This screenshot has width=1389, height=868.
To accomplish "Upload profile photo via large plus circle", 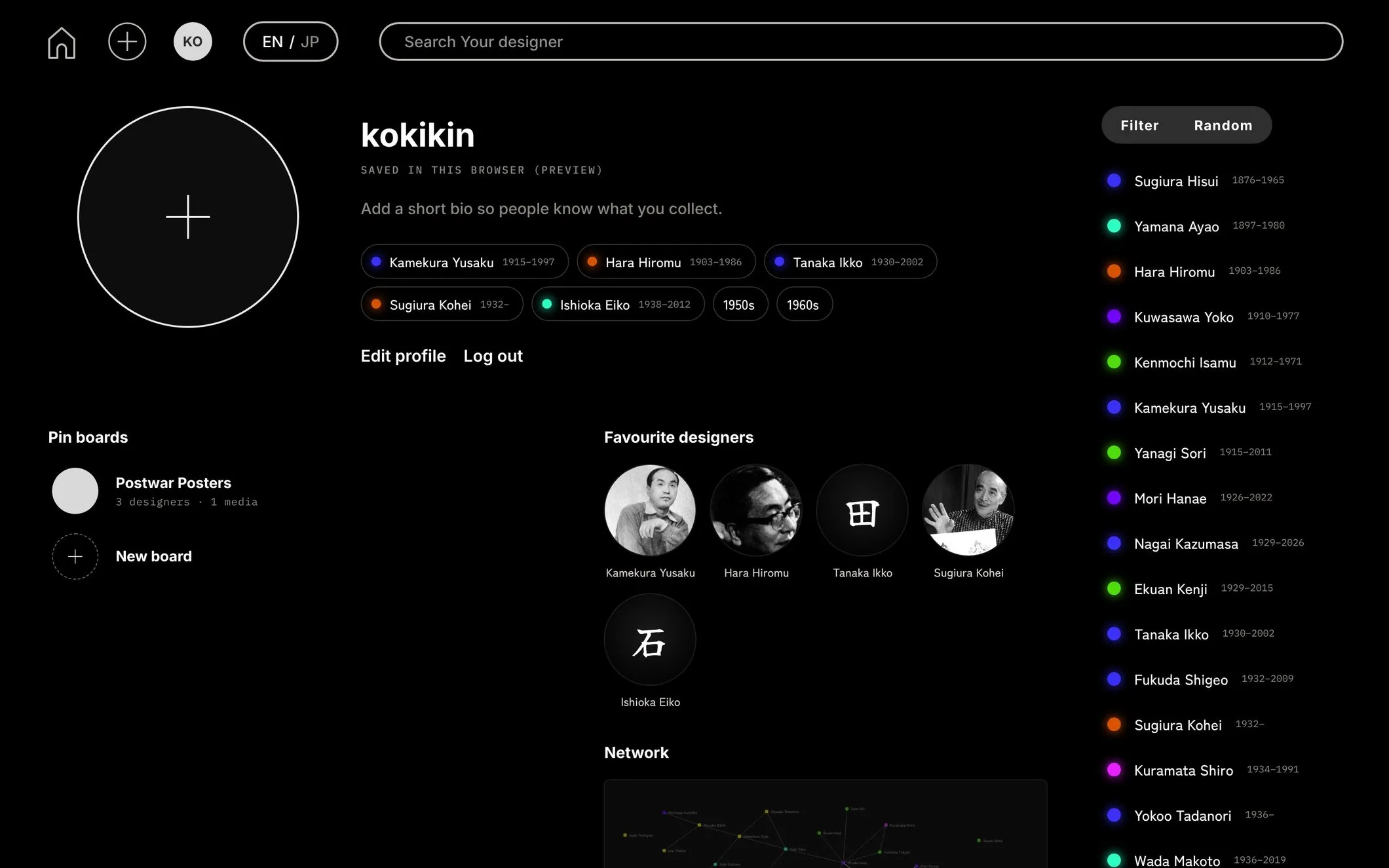I will pos(188,217).
